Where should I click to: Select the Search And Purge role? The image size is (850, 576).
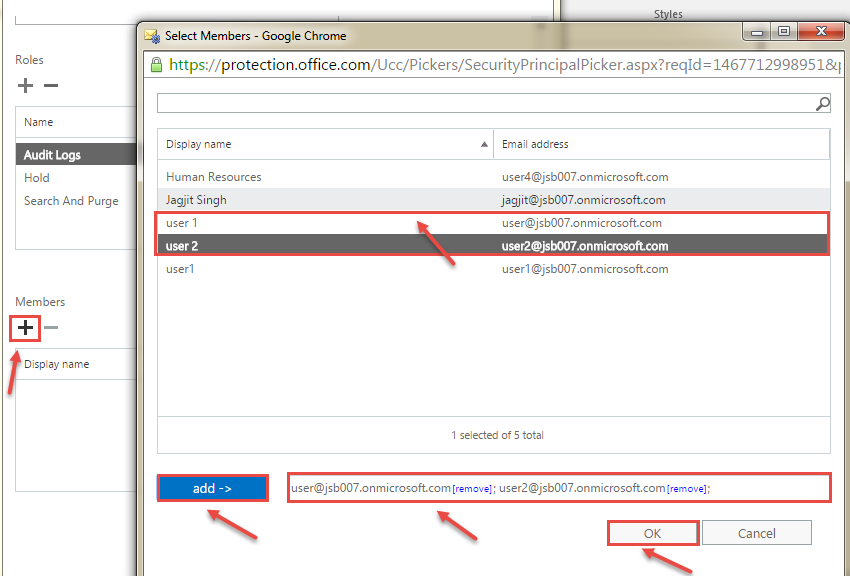(71, 201)
